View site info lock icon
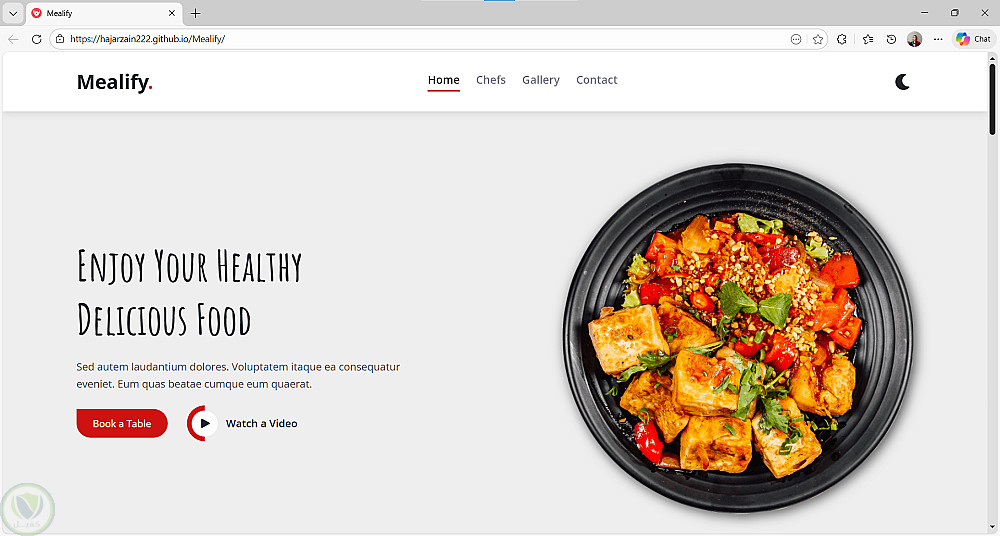 tap(59, 39)
